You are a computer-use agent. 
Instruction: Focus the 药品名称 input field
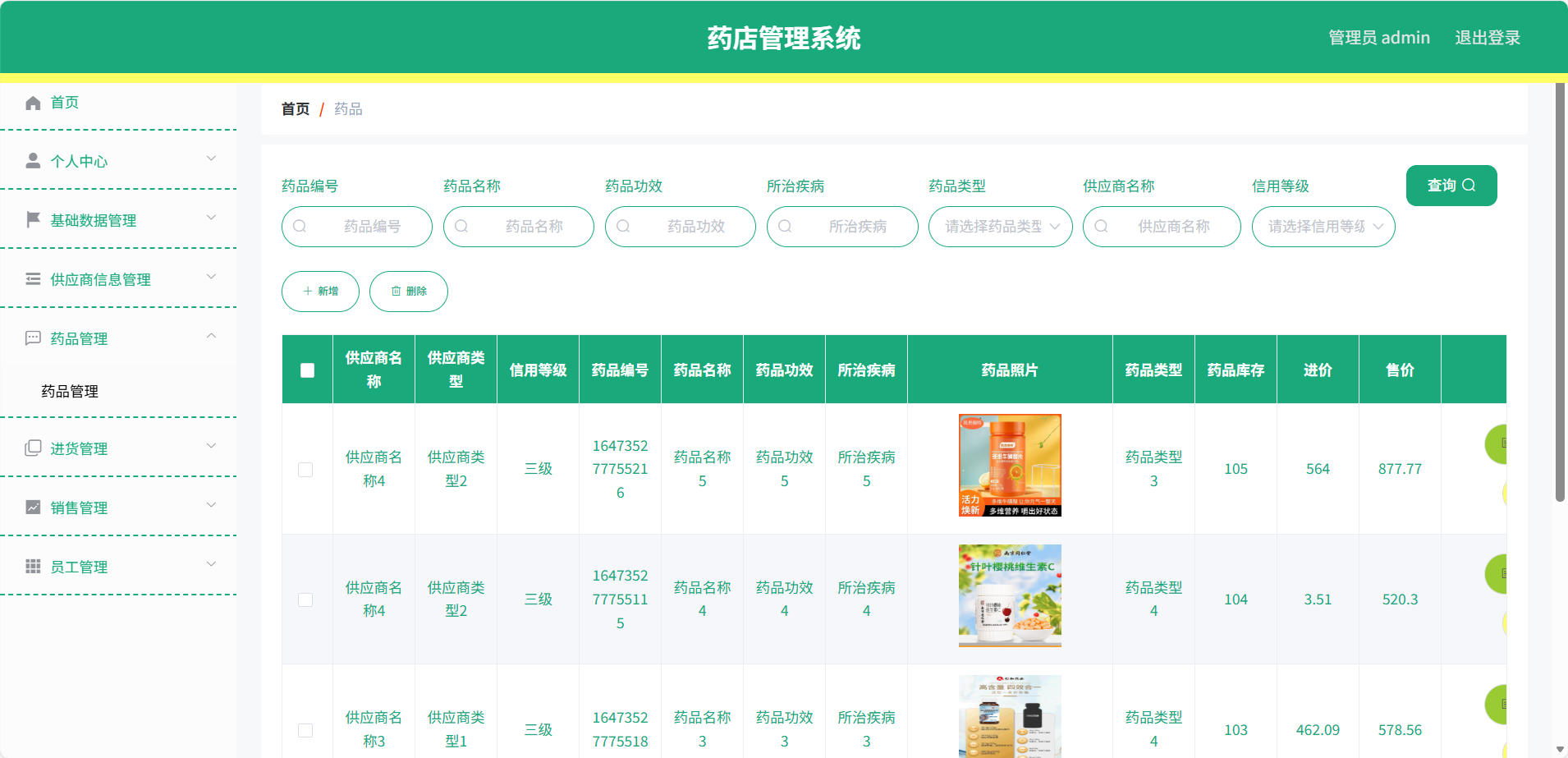(518, 227)
